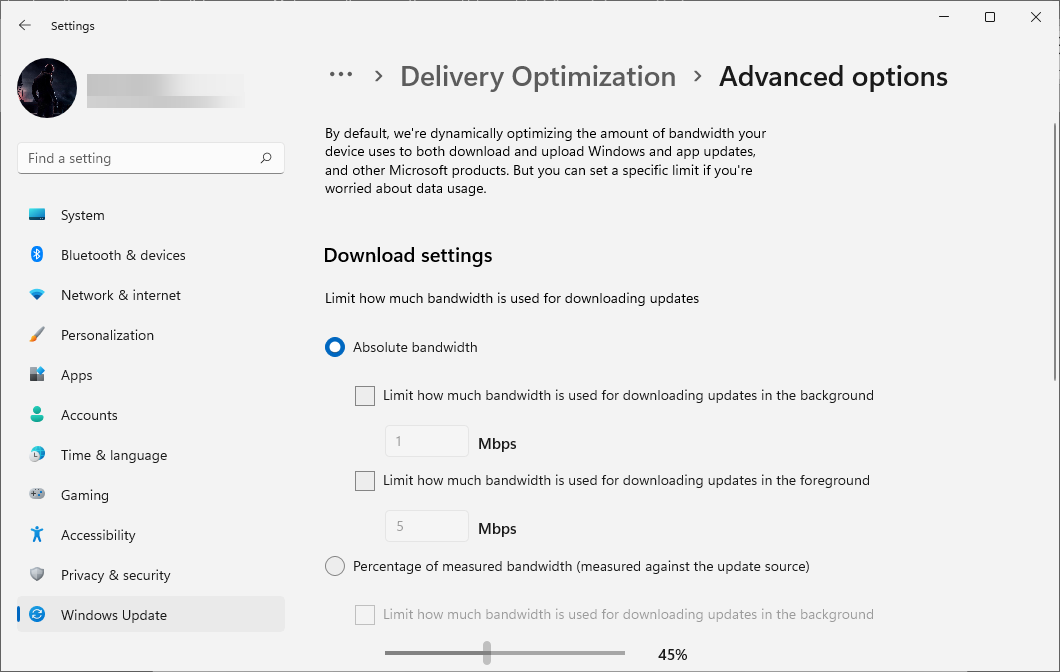Click the foreground Mbps field showing 5
Viewport: 1060px width, 672px height.
pos(427,526)
